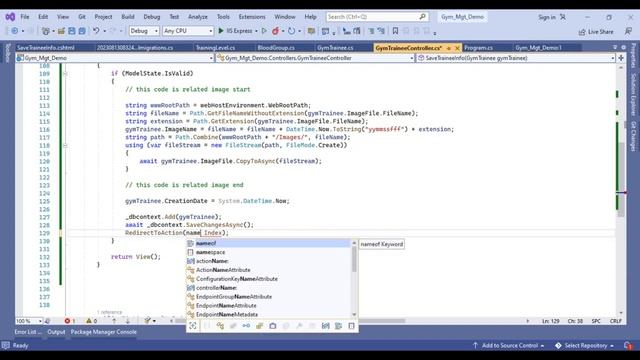This screenshot has height=360, width=640.
Task: Select ActionNameAttribute completion item
Action: pos(269,270)
